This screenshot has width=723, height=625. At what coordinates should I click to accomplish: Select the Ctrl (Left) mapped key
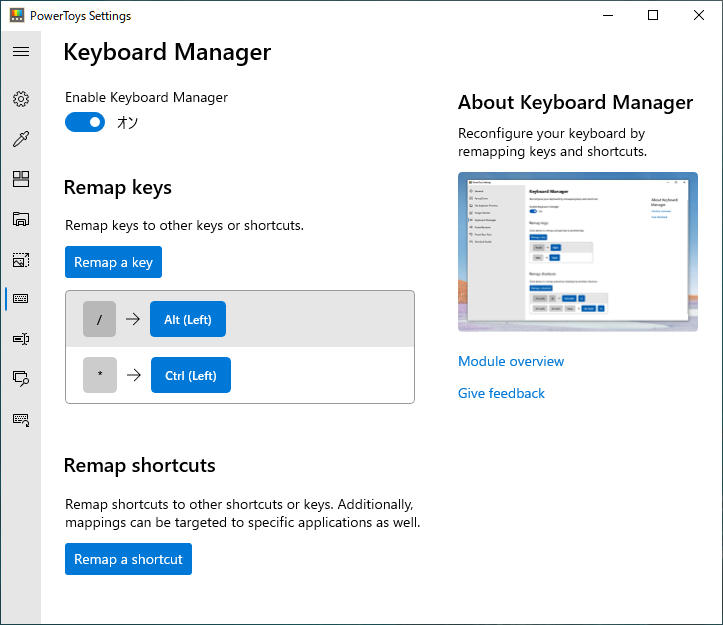[x=191, y=375]
